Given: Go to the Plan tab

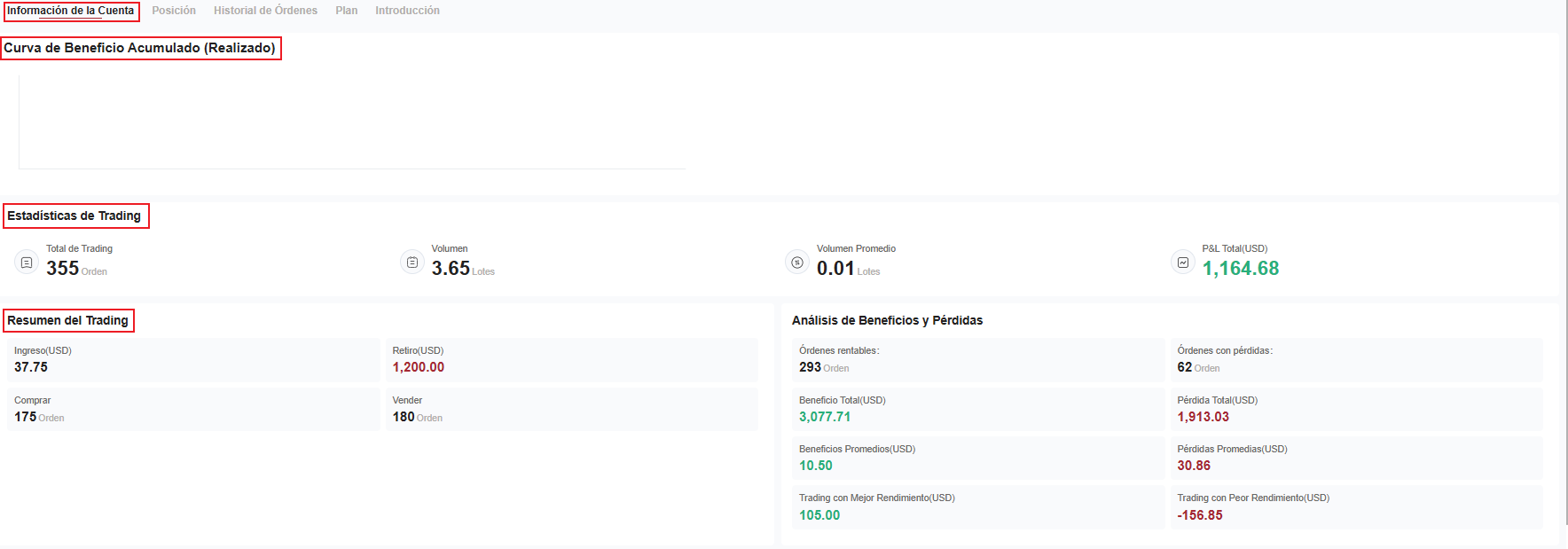Looking at the screenshot, I should pyautogui.click(x=347, y=11).
